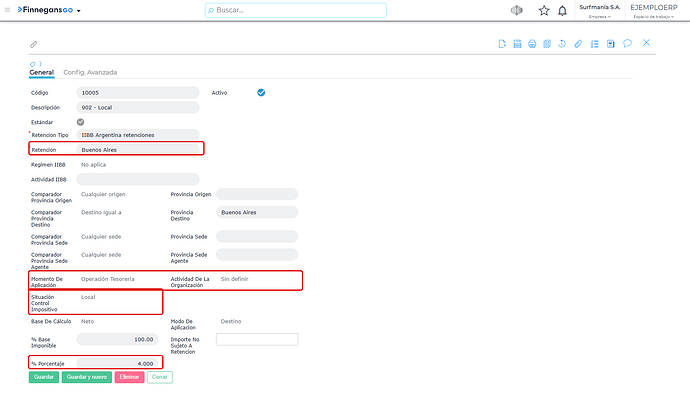Click empty Provincia Sede Agente field
690x402 pixels.
tap(257, 255)
